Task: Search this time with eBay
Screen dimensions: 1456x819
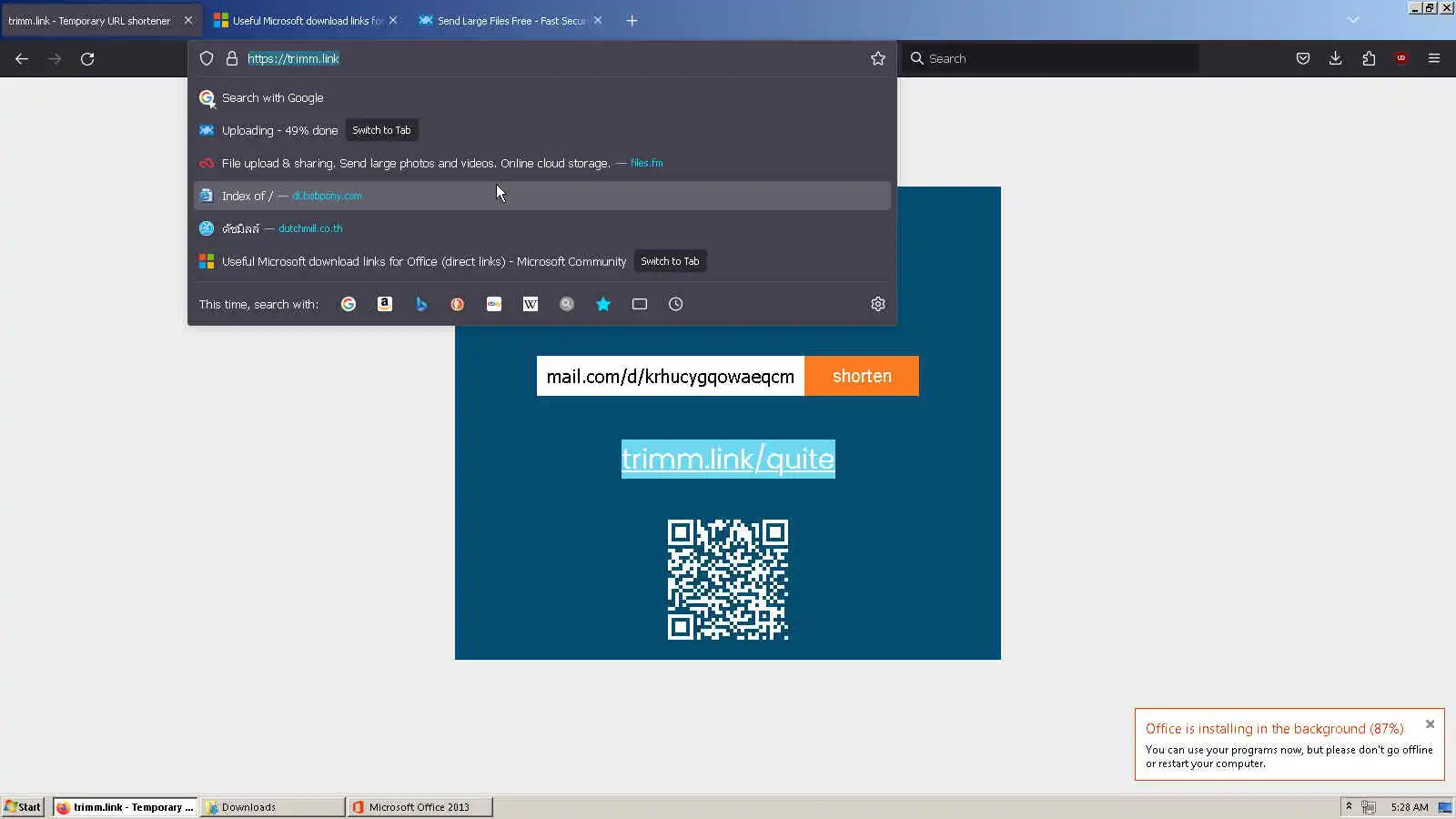Action: pyautogui.click(x=494, y=304)
